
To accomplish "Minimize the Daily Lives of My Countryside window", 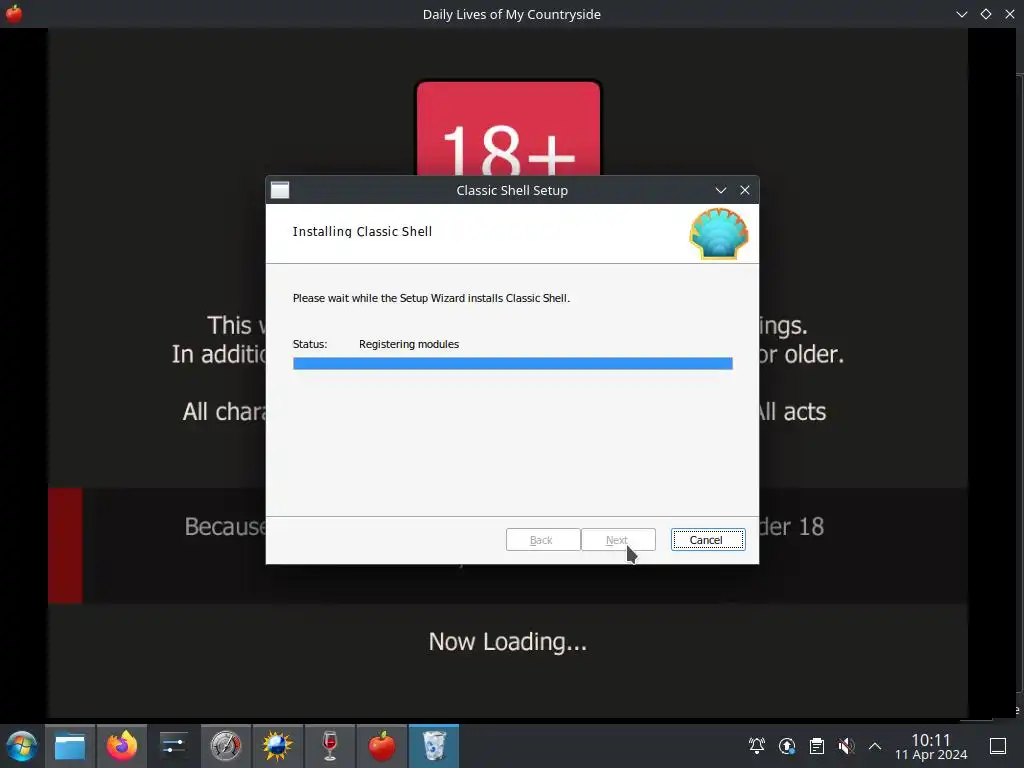I will point(961,14).
